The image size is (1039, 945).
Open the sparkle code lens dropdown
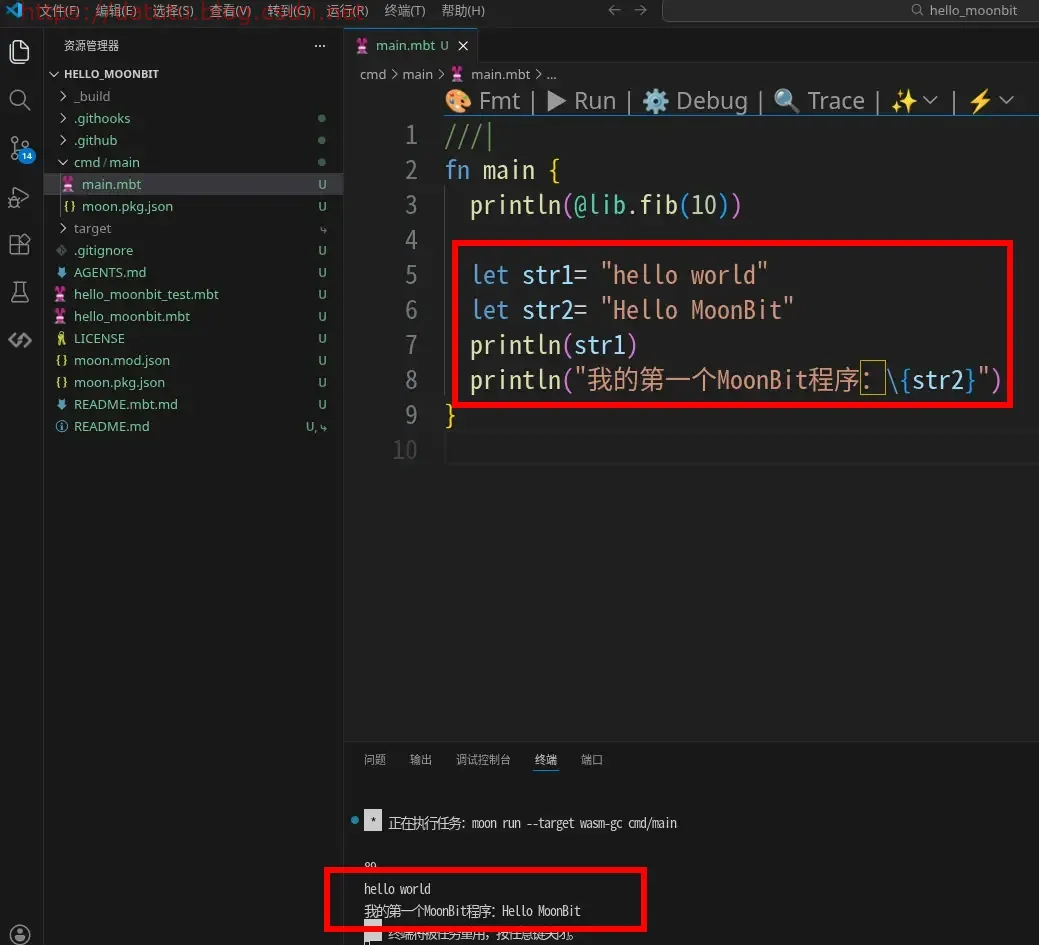(x=914, y=101)
